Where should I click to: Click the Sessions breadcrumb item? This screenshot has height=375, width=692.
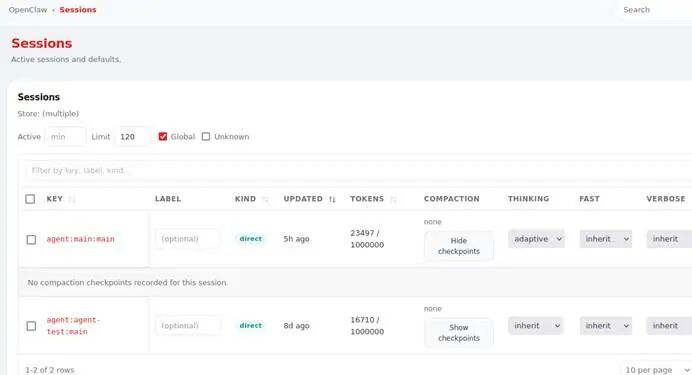pos(78,10)
